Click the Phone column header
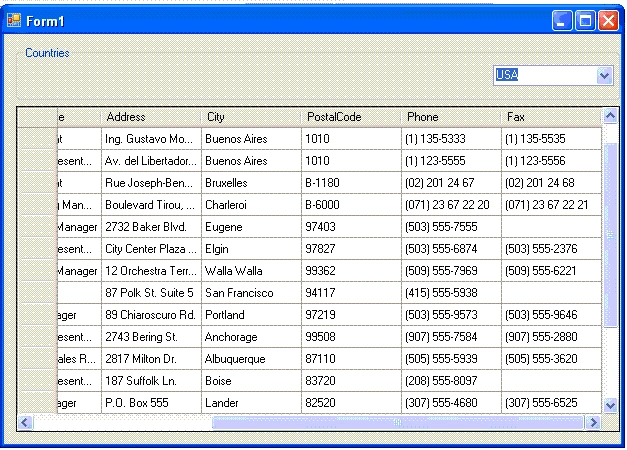627x450 pixels. [x=451, y=117]
